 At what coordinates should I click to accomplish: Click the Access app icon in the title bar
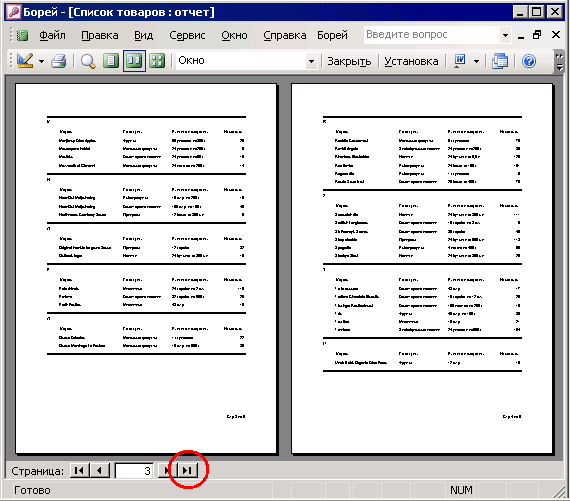tap(14, 12)
